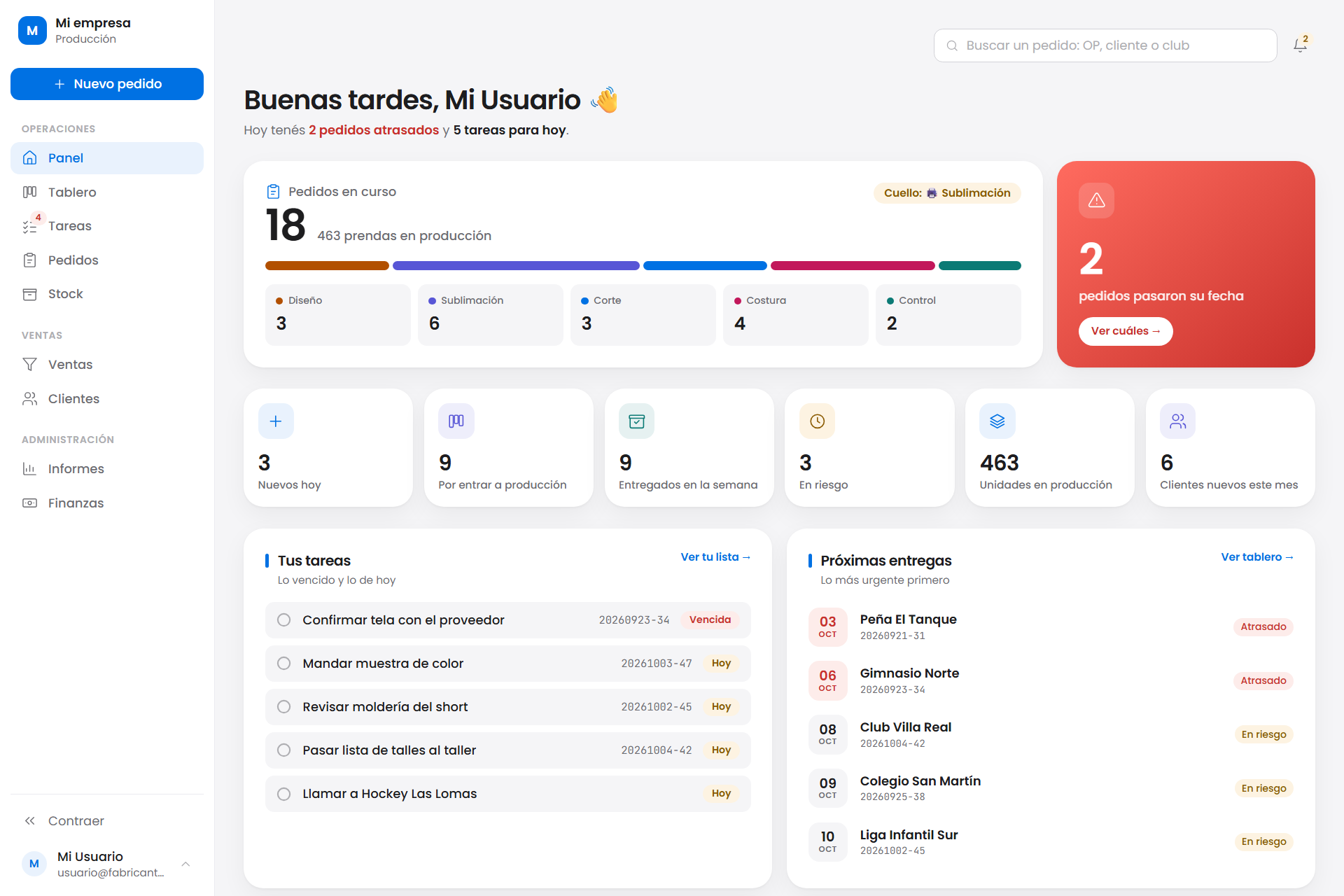Click the orange Diseño progress bar segment
The height and width of the screenshot is (896, 1344).
[x=327, y=266]
